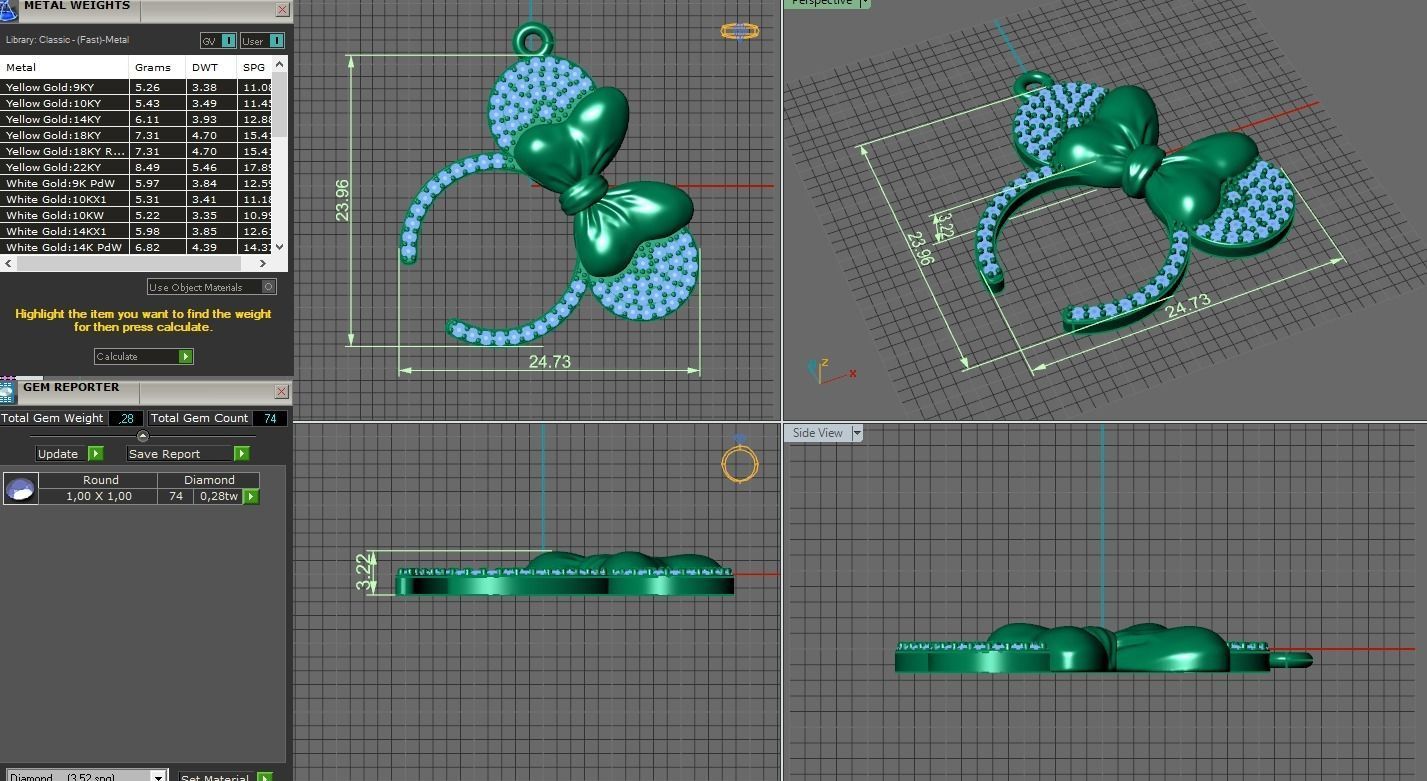1427x781 pixels.
Task: Select the Yellow Gold:22KY row
Action: 137,167
